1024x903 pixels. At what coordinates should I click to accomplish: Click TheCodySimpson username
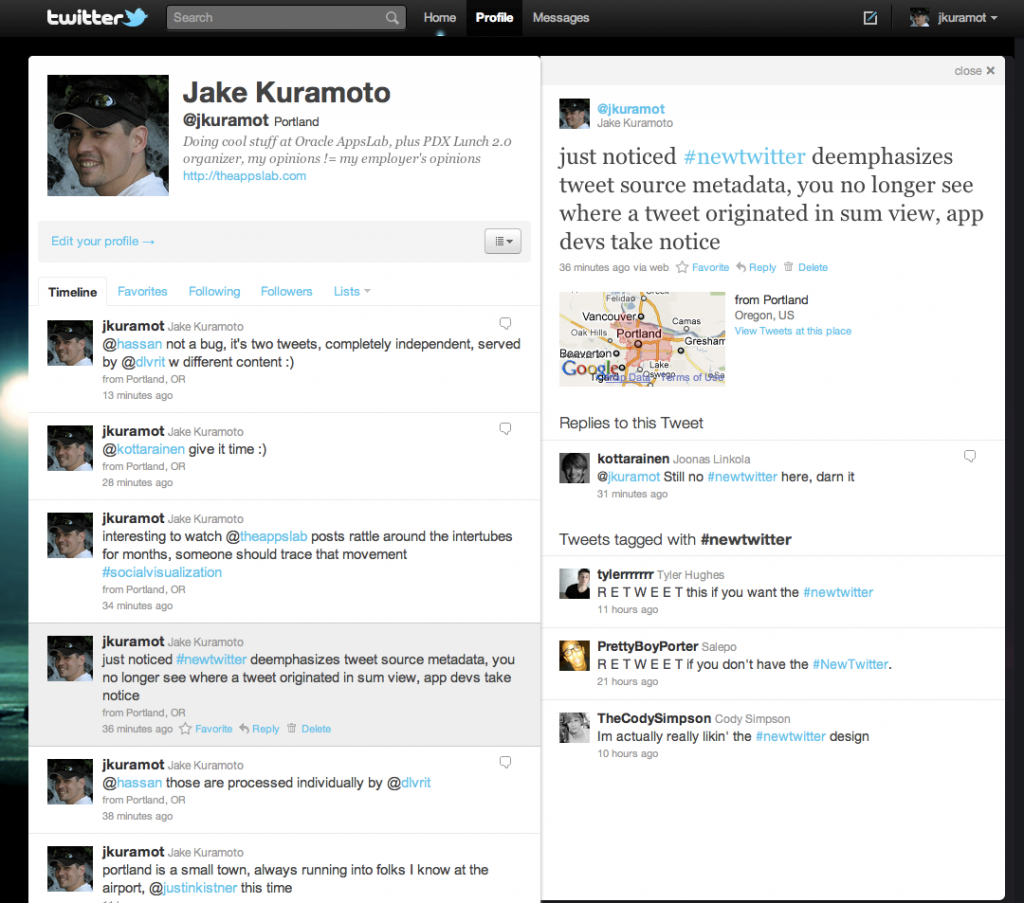(x=654, y=718)
